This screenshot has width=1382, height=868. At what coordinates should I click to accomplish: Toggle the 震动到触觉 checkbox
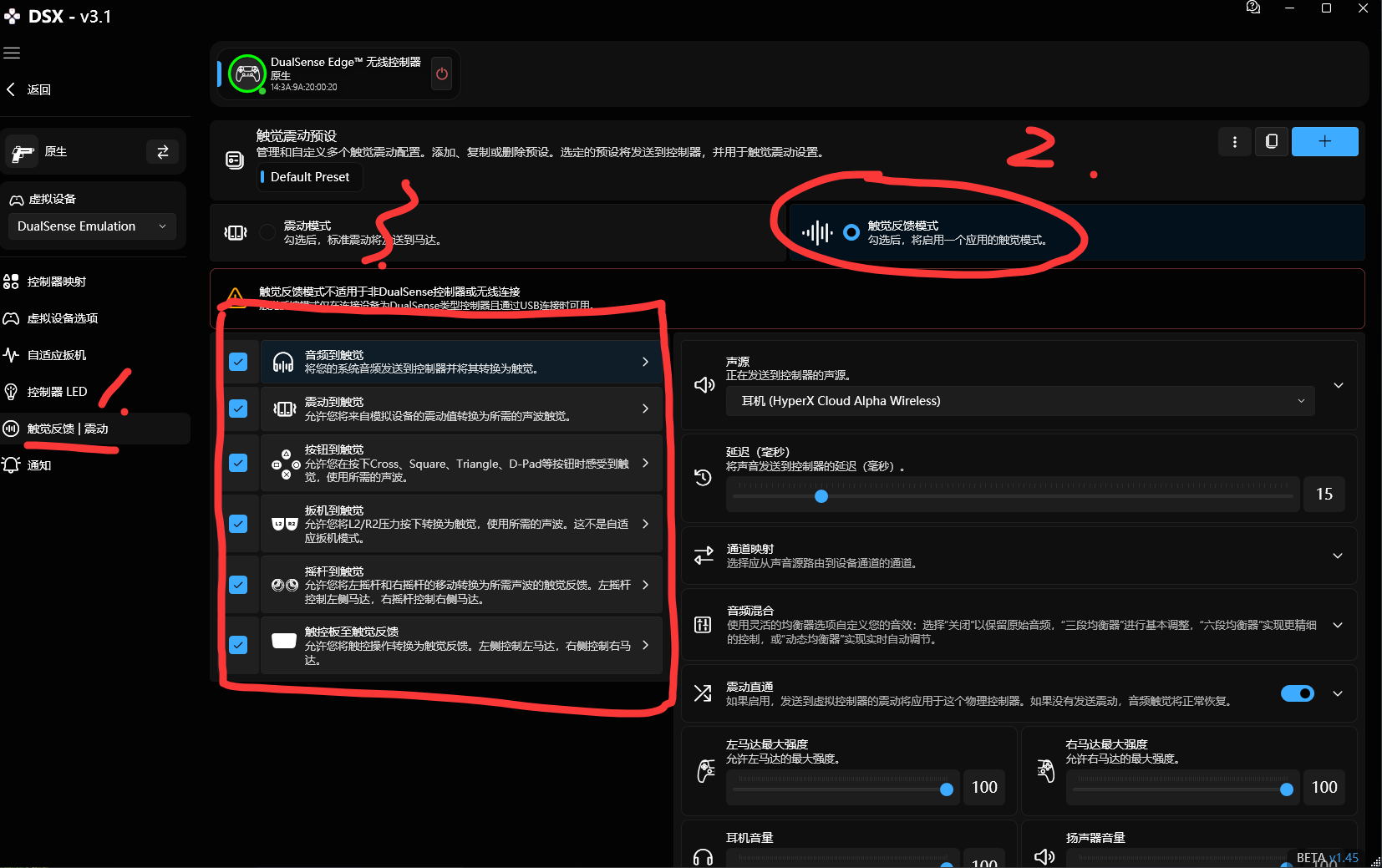[x=238, y=409]
